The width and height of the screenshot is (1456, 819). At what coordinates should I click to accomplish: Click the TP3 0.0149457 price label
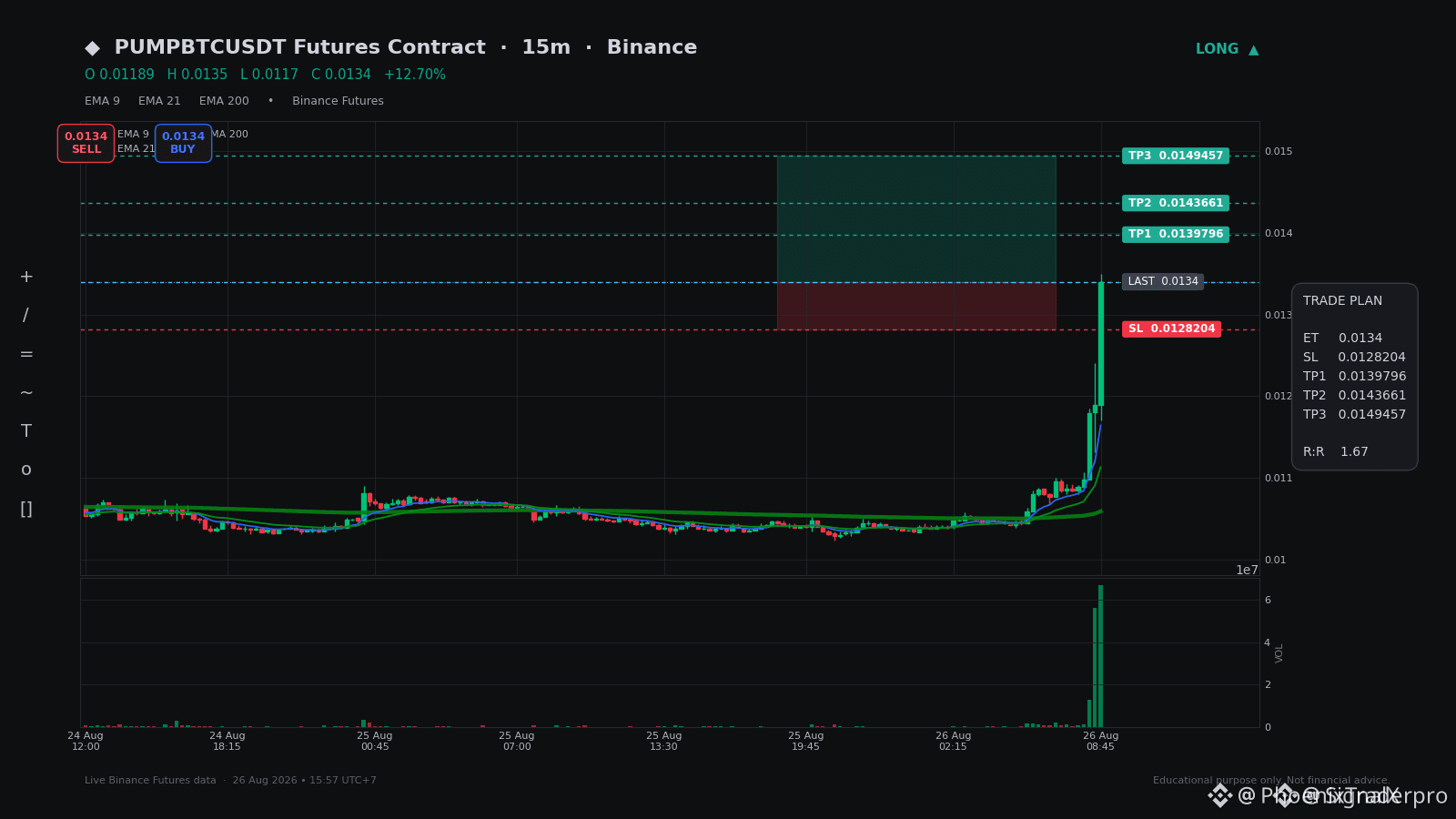tap(1176, 156)
